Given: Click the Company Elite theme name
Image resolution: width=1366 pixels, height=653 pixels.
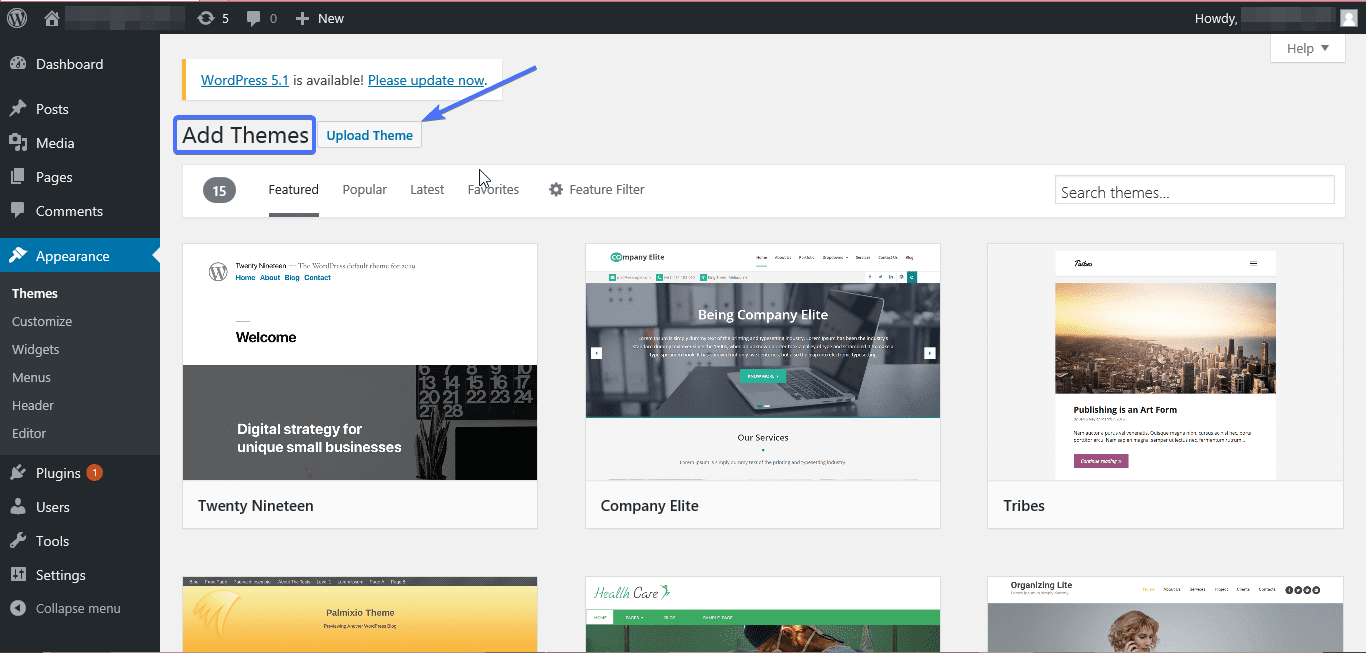Looking at the screenshot, I should coord(650,506).
